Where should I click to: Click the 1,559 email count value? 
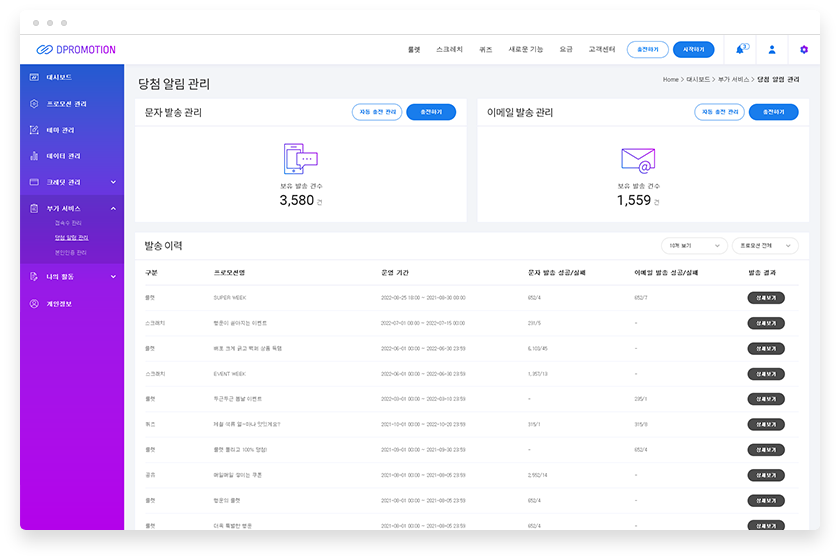tap(634, 200)
